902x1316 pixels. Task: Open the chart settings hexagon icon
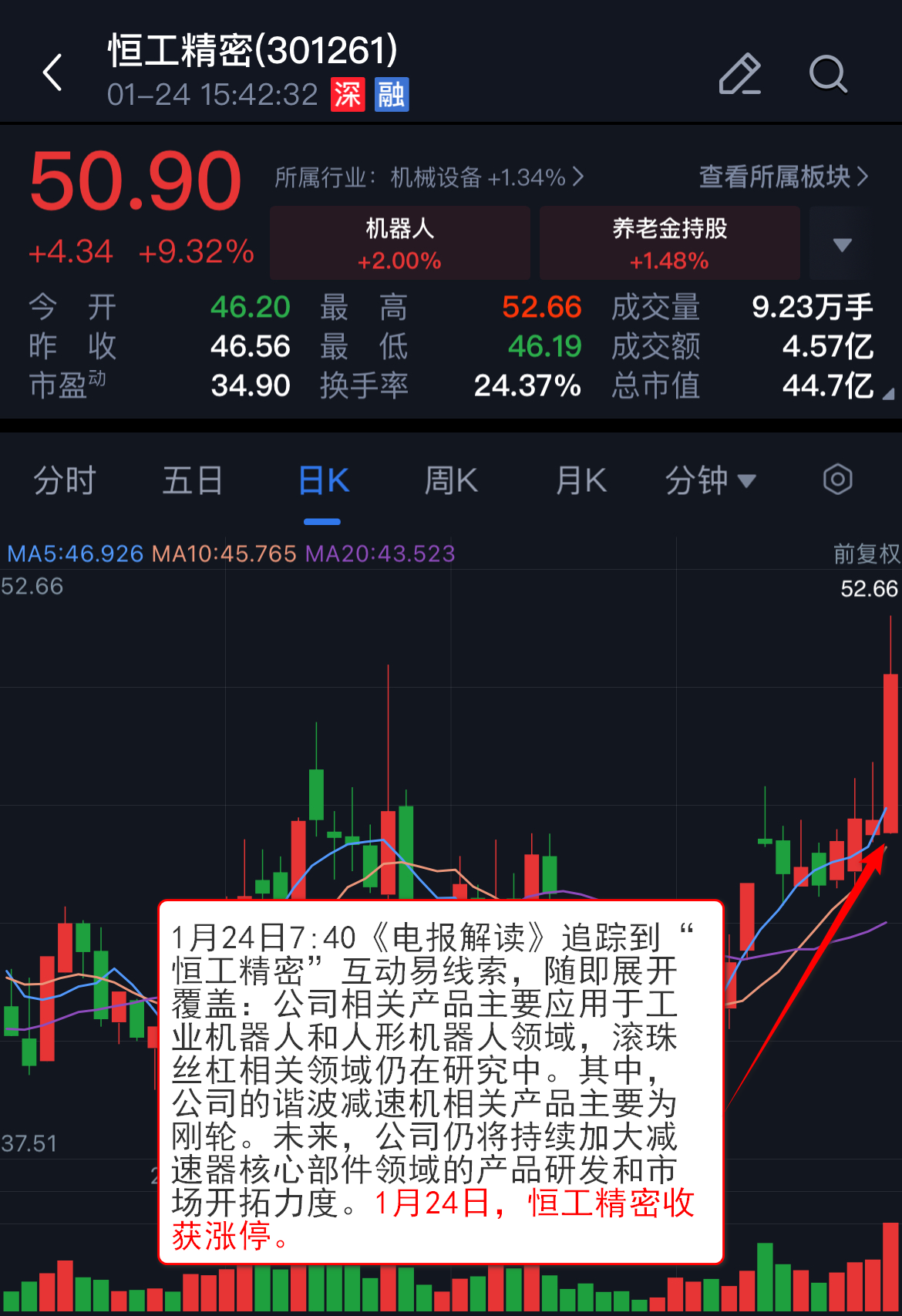(x=837, y=480)
